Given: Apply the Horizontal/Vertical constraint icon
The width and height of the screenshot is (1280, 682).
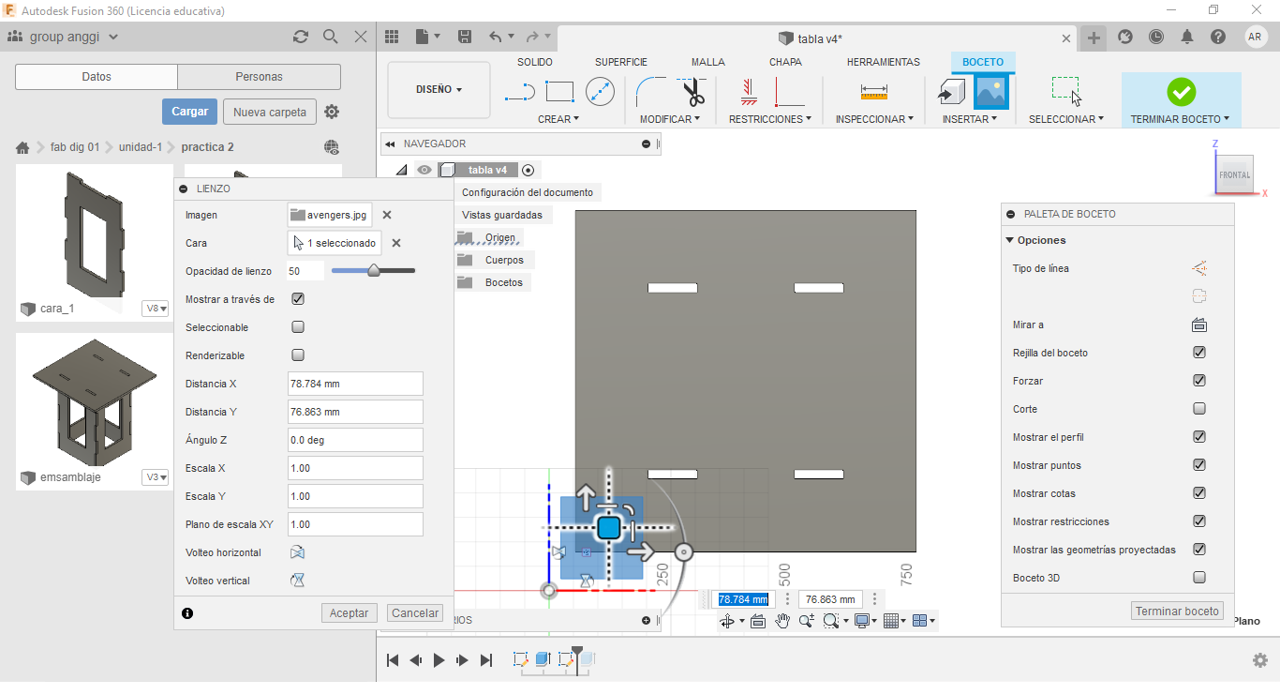Looking at the screenshot, I should coord(748,92).
